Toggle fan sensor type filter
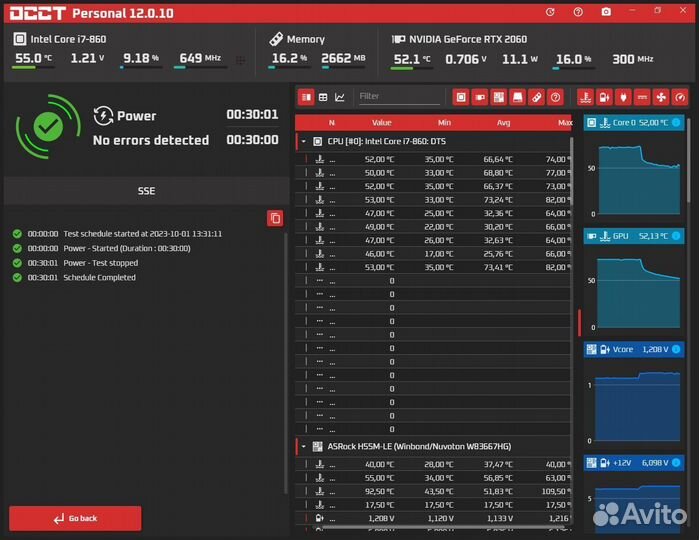 click(x=661, y=97)
